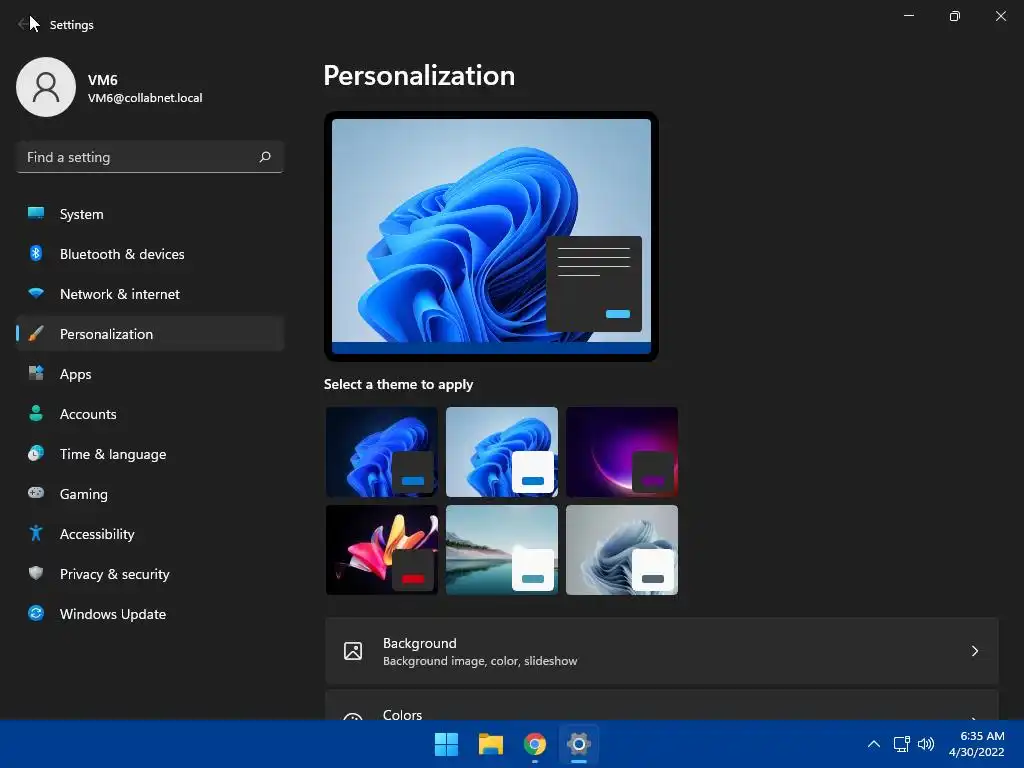Click the Bluetooth icon in sidebar

[36, 253]
